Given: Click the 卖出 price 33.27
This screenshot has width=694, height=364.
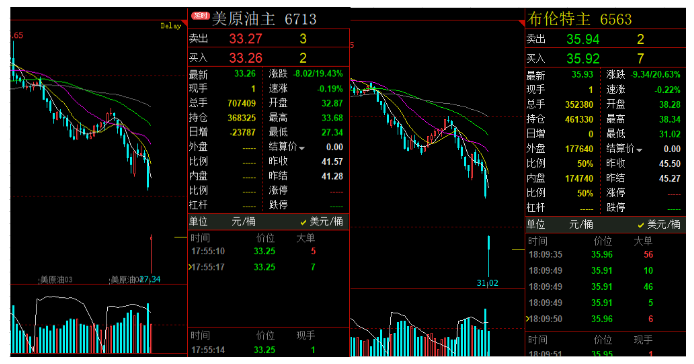Looking at the screenshot, I should point(246,39).
